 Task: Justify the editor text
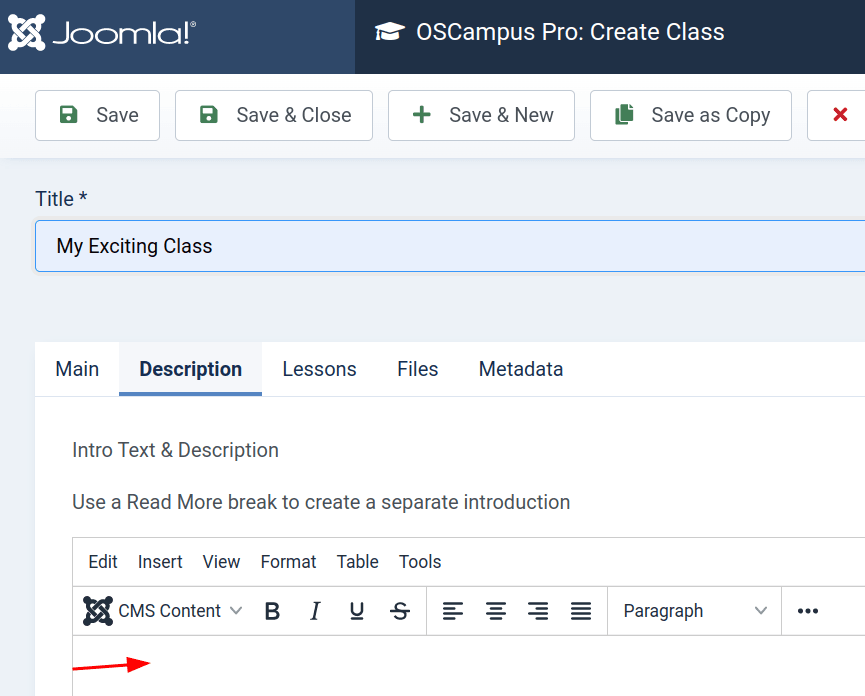click(x=581, y=611)
